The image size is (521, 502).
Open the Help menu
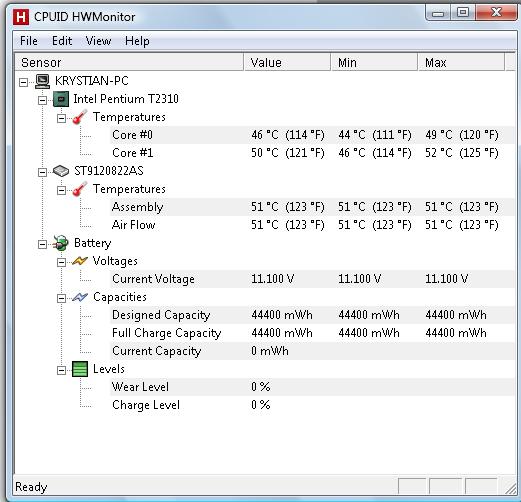(x=137, y=41)
